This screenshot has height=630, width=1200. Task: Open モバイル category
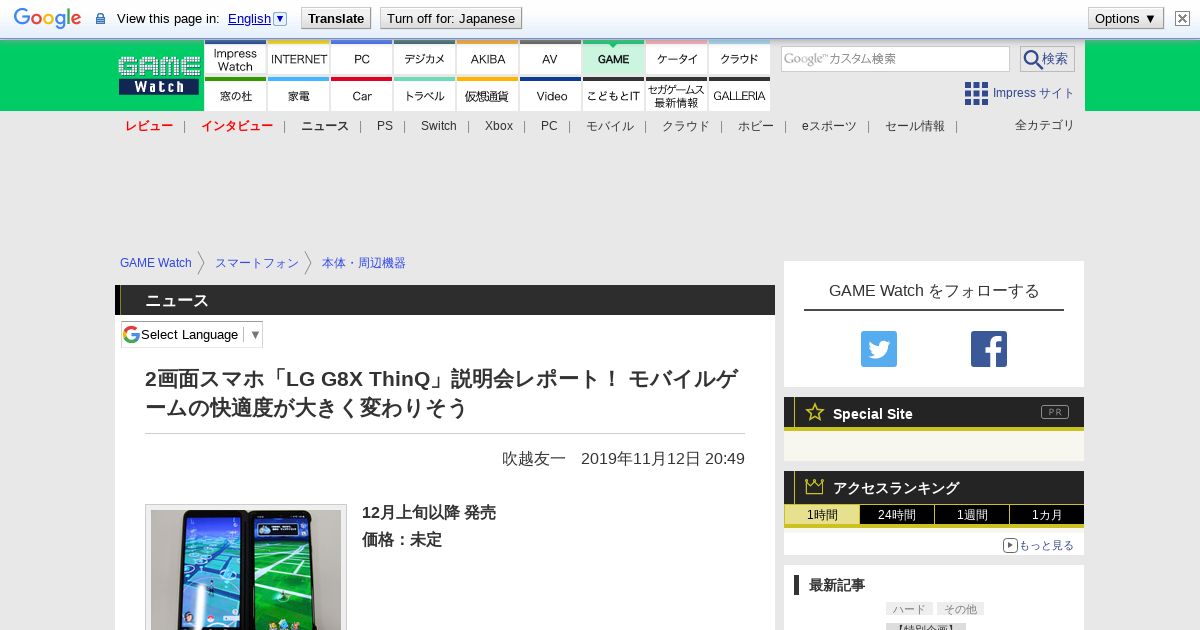pyautogui.click(x=610, y=126)
